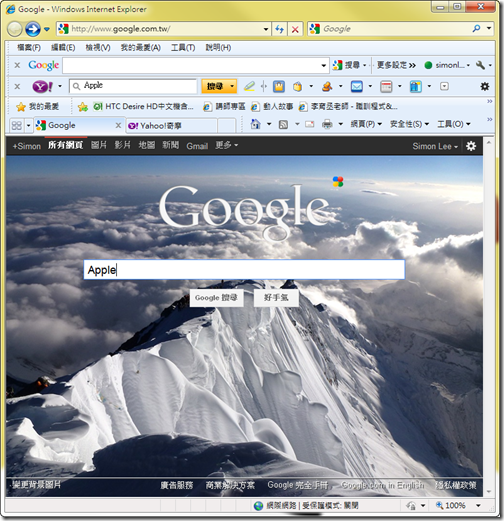The height and width of the screenshot is (521, 504).
Task: Open the 圖片 images link
Action: 99,145
